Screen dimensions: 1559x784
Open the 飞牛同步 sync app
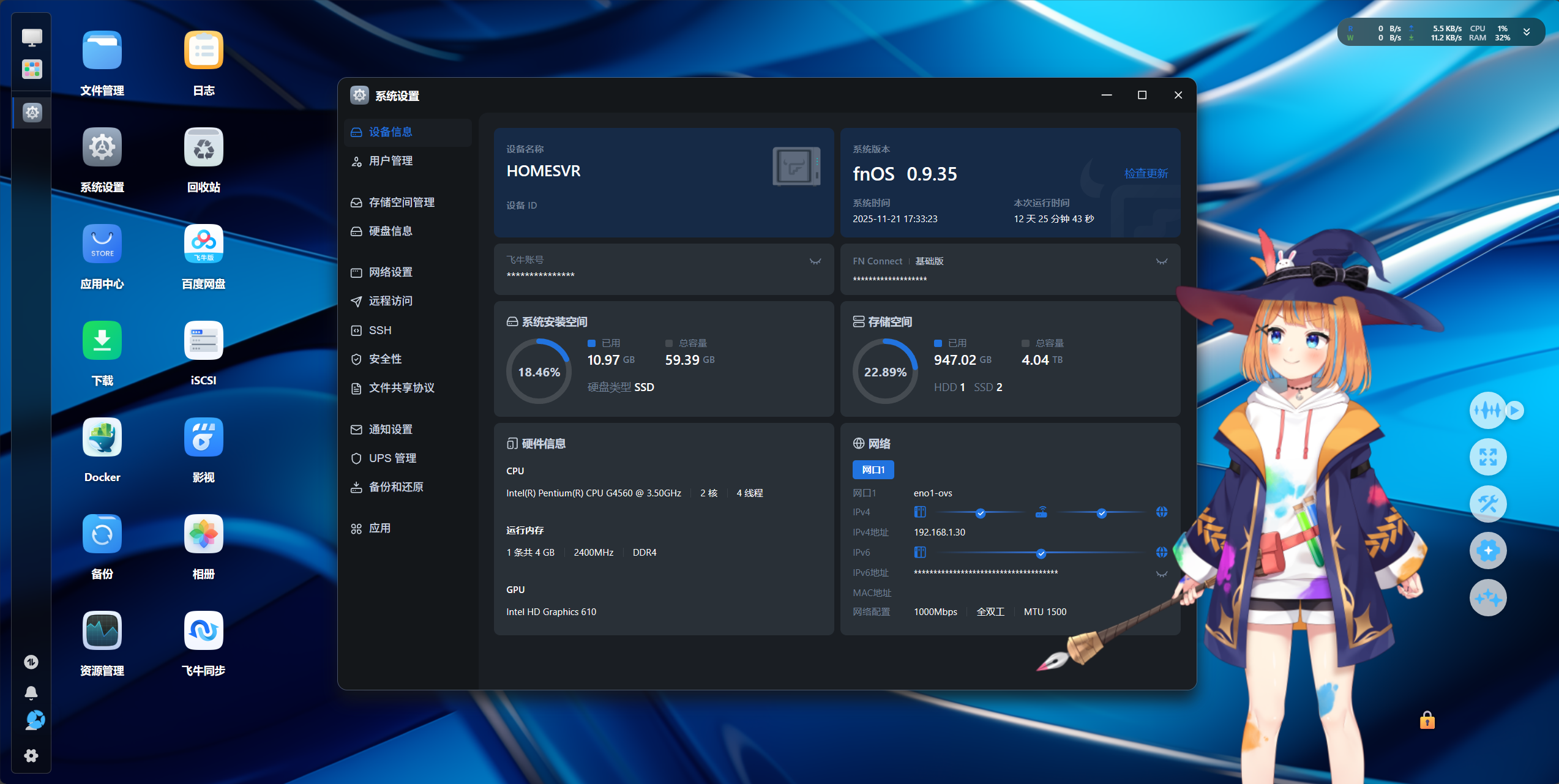click(203, 632)
